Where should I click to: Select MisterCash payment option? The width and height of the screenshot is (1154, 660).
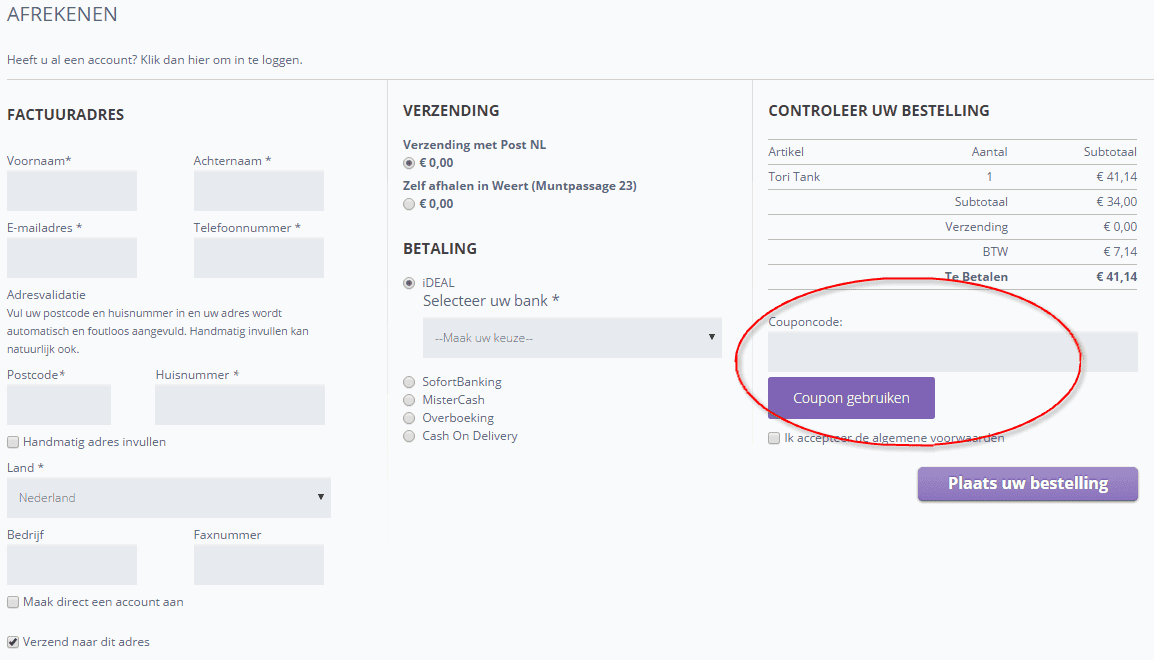(x=408, y=400)
